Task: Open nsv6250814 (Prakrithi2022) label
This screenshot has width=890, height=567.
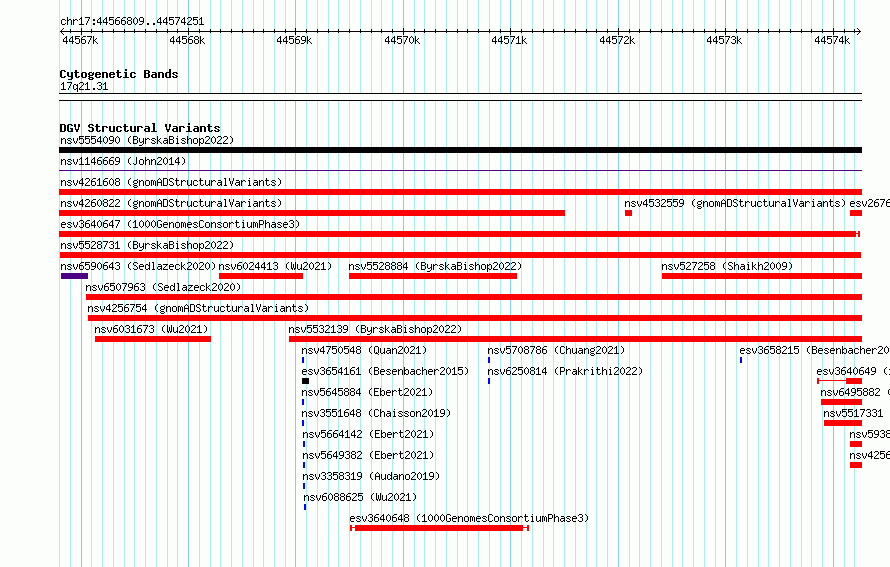Action: pos(565,371)
